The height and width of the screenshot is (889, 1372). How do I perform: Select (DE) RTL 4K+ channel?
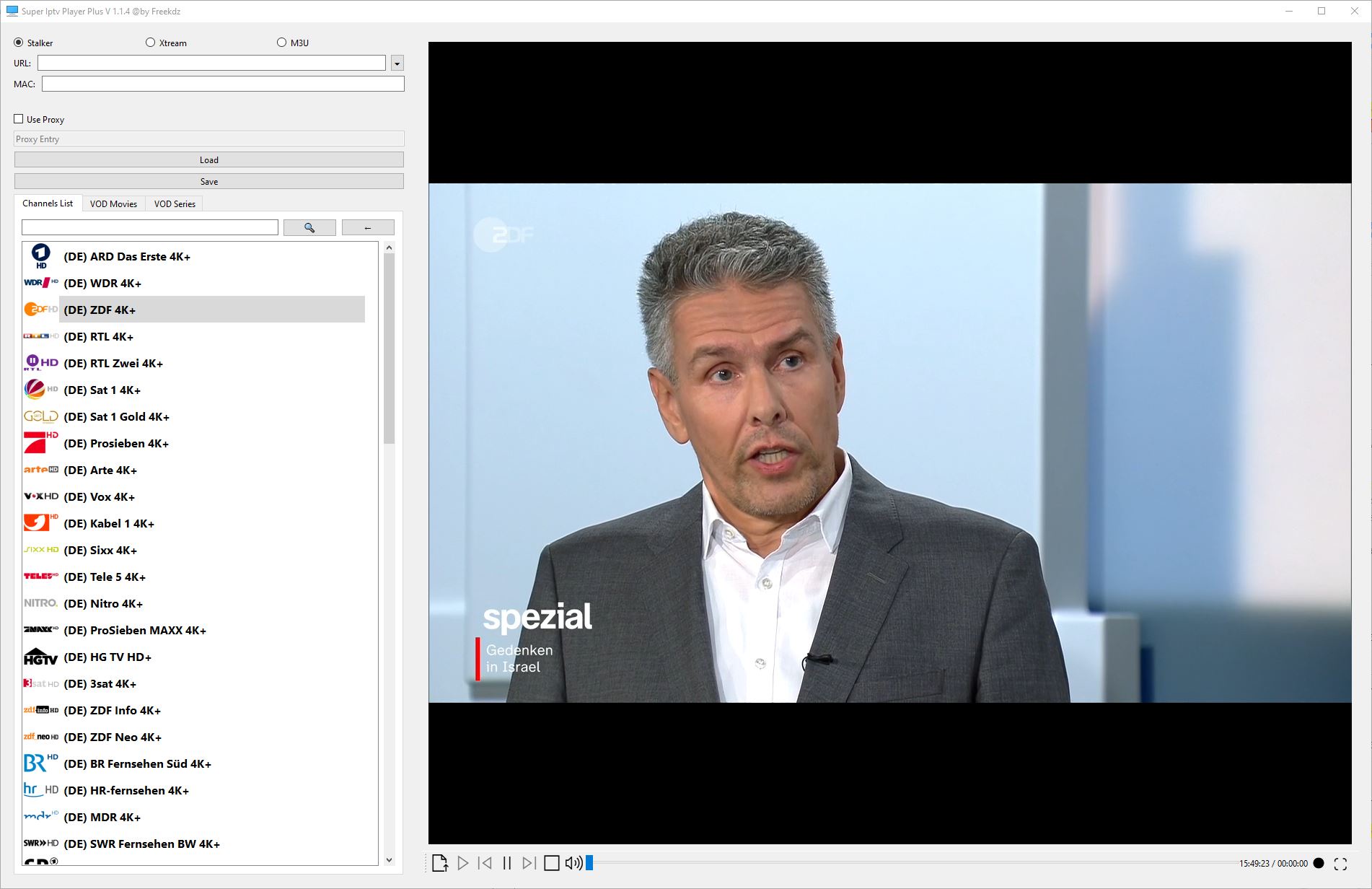coord(193,336)
